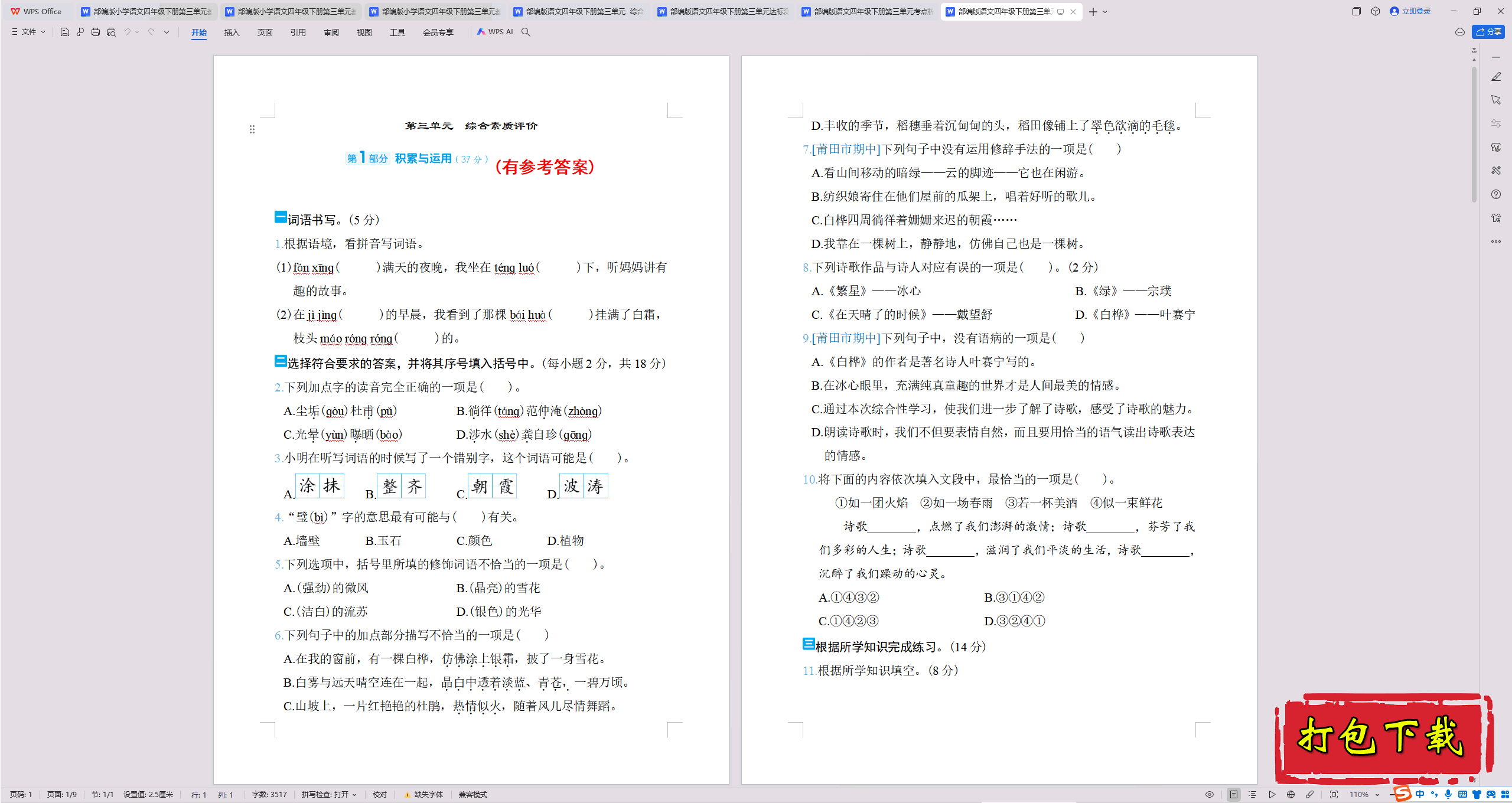Image resolution: width=1512 pixels, height=803 pixels.
Task: Select the 开始 ribbon tab
Action: click(199, 32)
